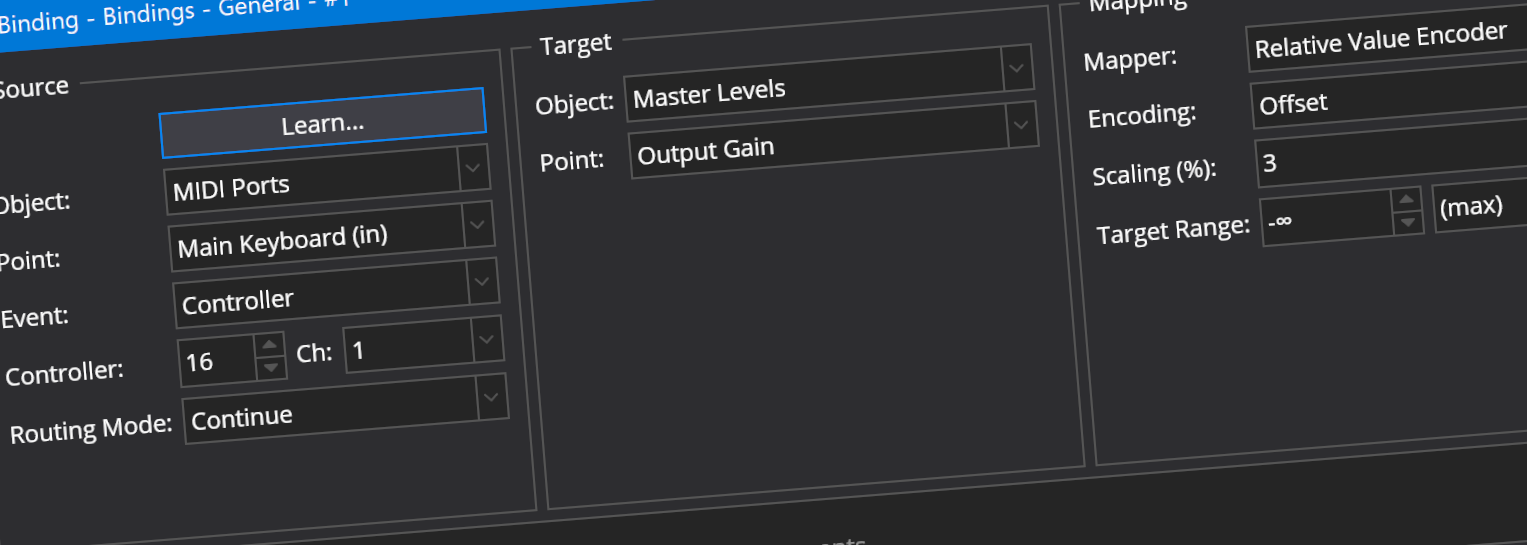Open the target Object dropdown arrow
This screenshot has height=545, width=1527.
[1016, 69]
